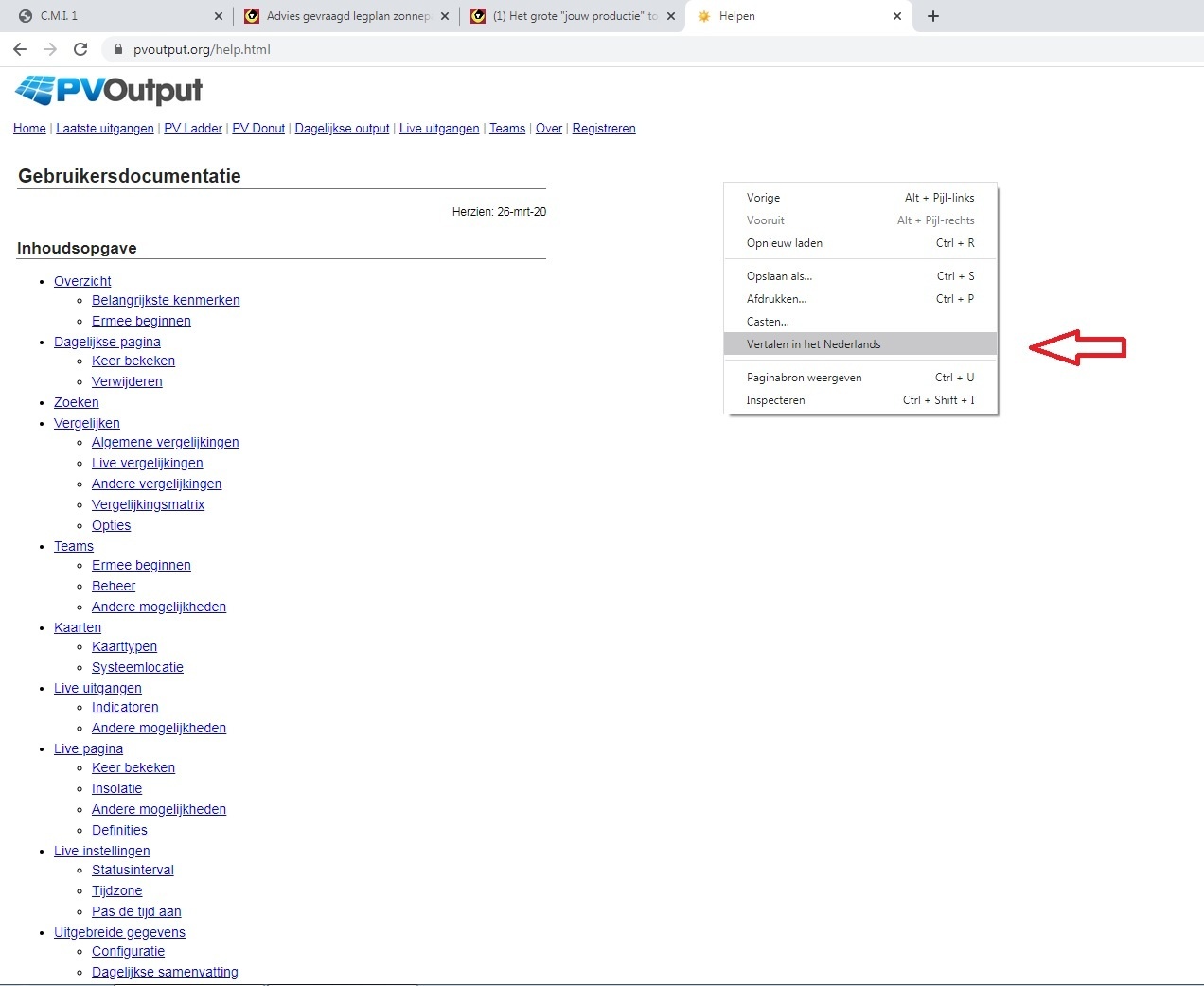Choose Paginabron weergeven menu entry

860,378
